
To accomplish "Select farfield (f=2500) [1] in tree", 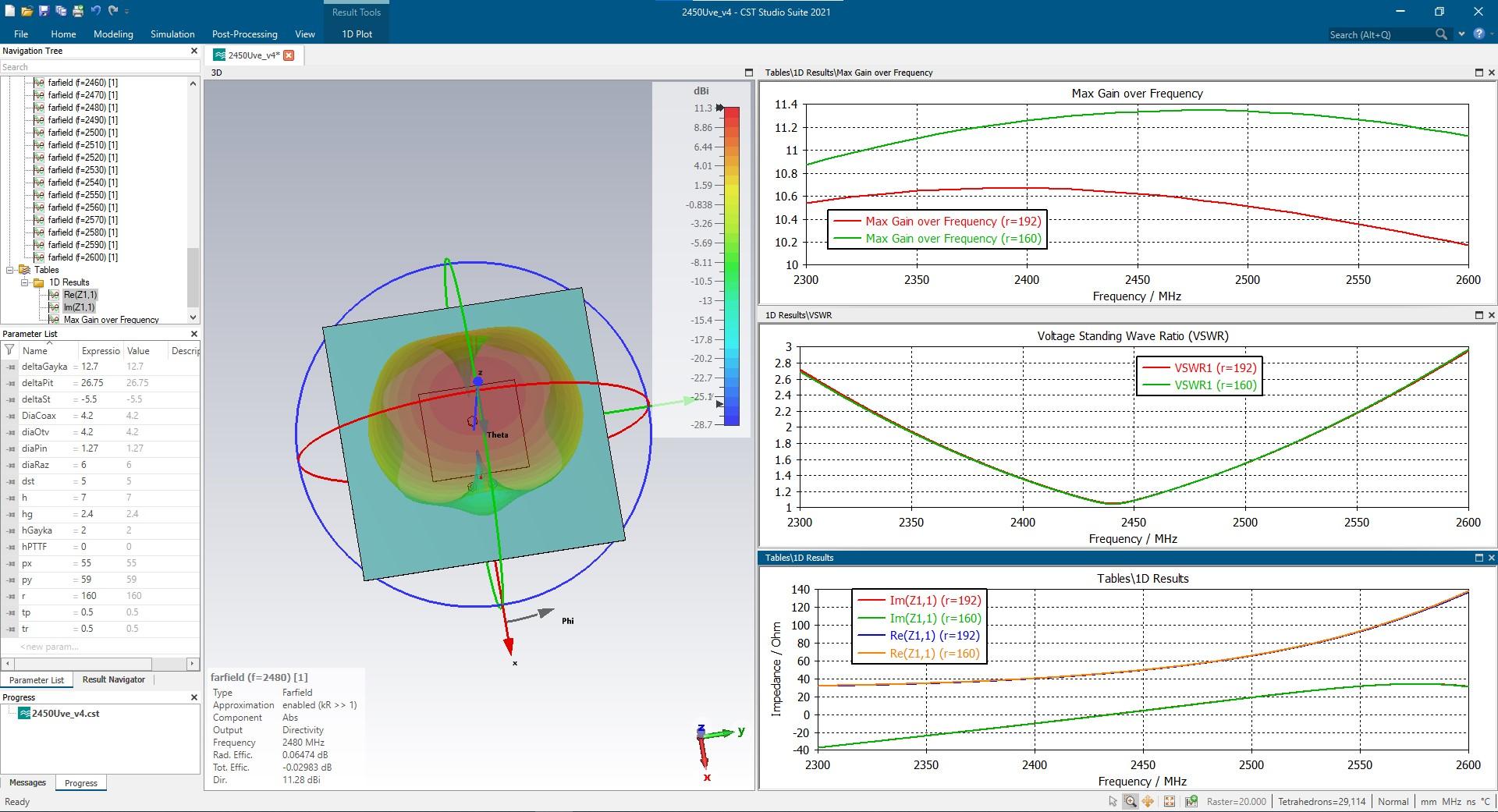I will pyautogui.click(x=83, y=133).
